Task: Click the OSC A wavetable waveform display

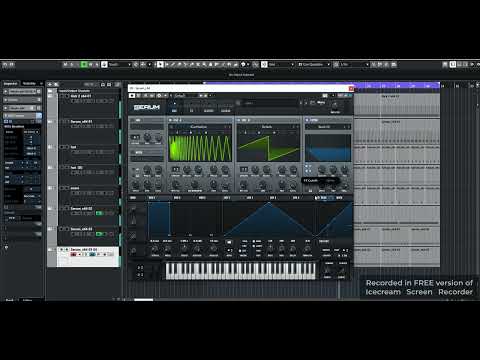Action: tap(200, 148)
